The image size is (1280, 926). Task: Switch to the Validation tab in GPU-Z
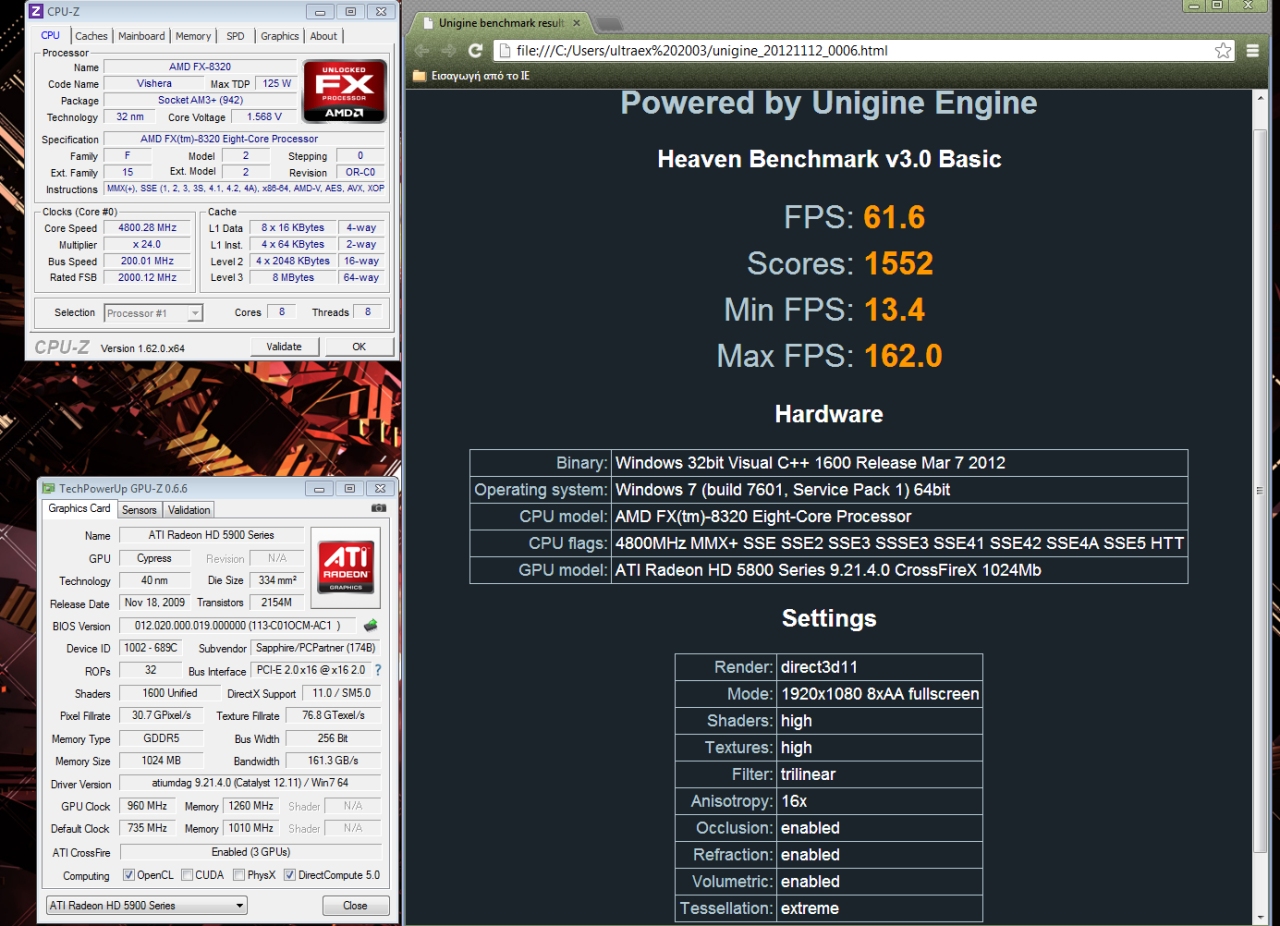click(x=189, y=510)
